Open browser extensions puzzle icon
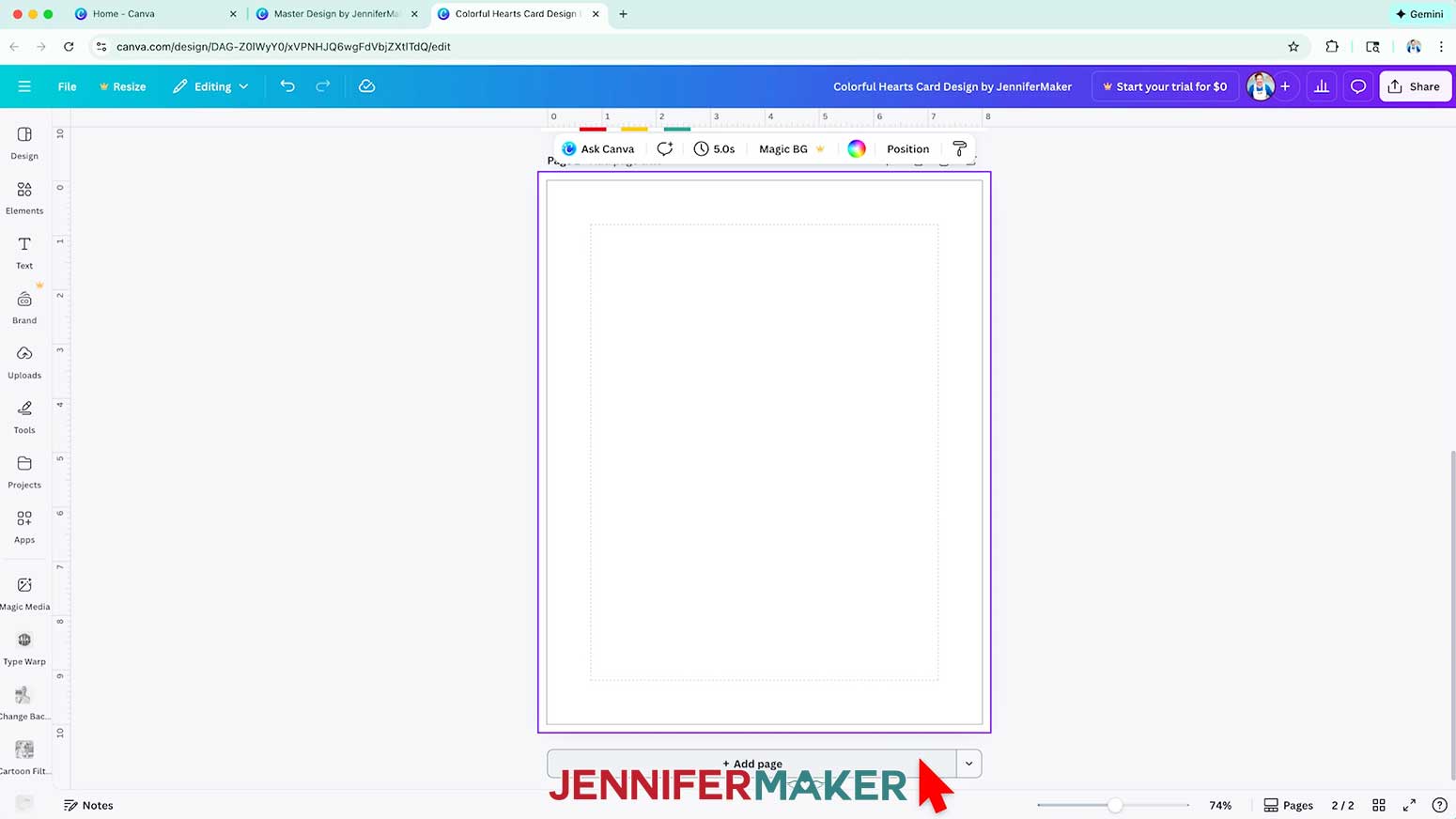Image resolution: width=1456 pixels, height=819 pixels. click(1332, 46)
